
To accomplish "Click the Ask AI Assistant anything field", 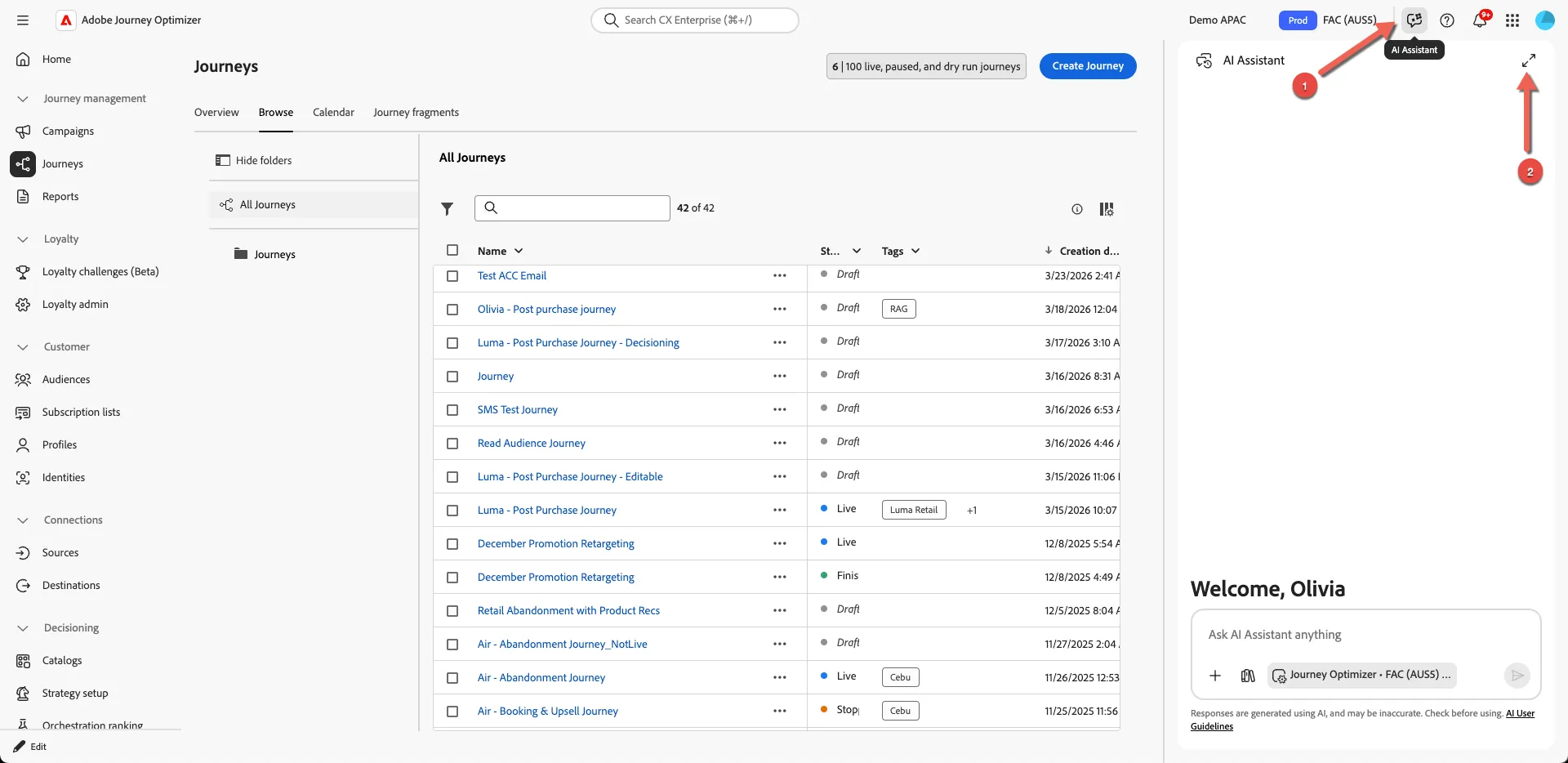I will point(1365,635).
